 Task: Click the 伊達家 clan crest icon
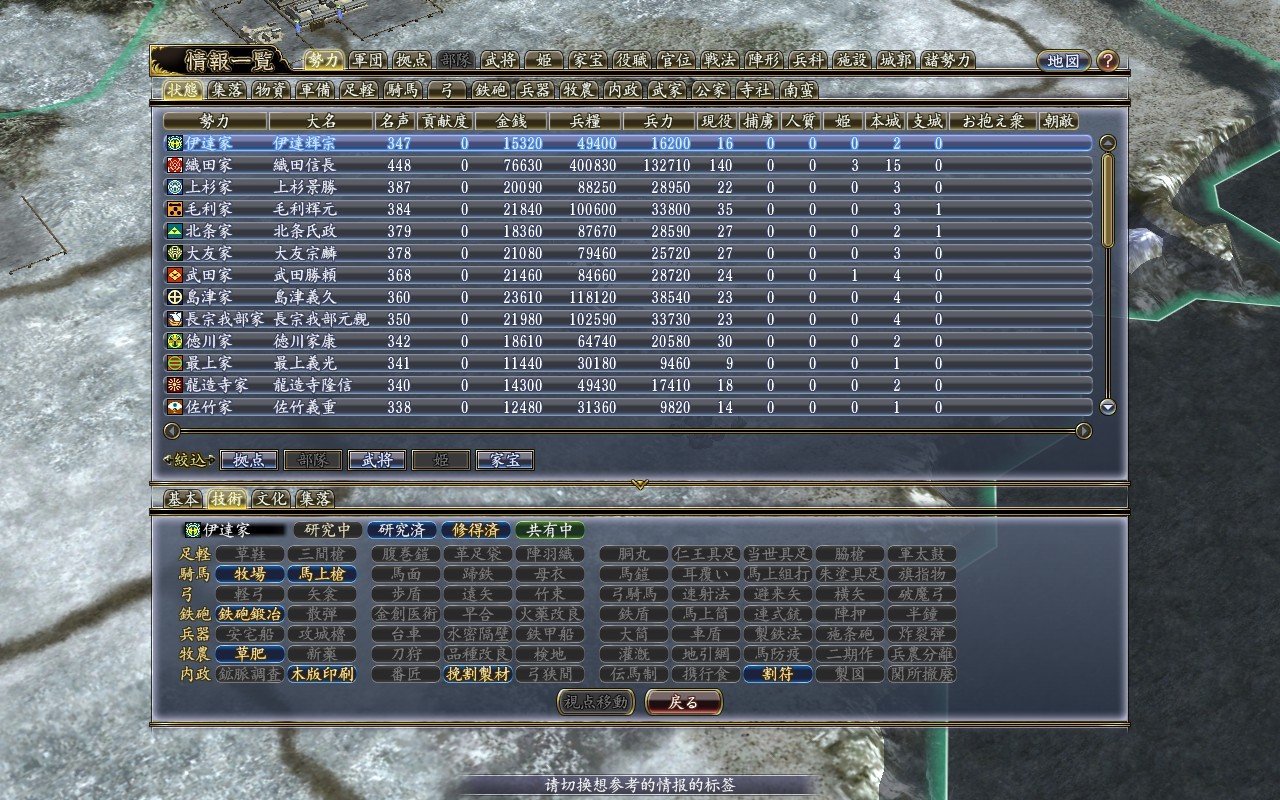click(x=175, y=143)
